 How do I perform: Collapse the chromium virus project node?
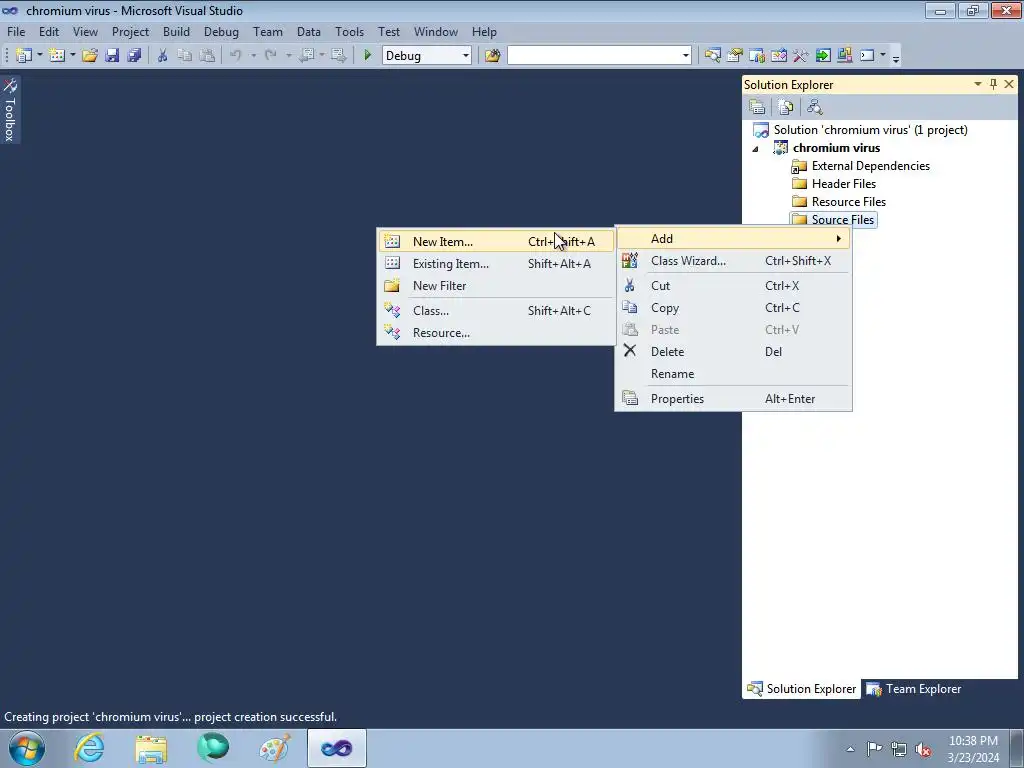coord(756,148)
